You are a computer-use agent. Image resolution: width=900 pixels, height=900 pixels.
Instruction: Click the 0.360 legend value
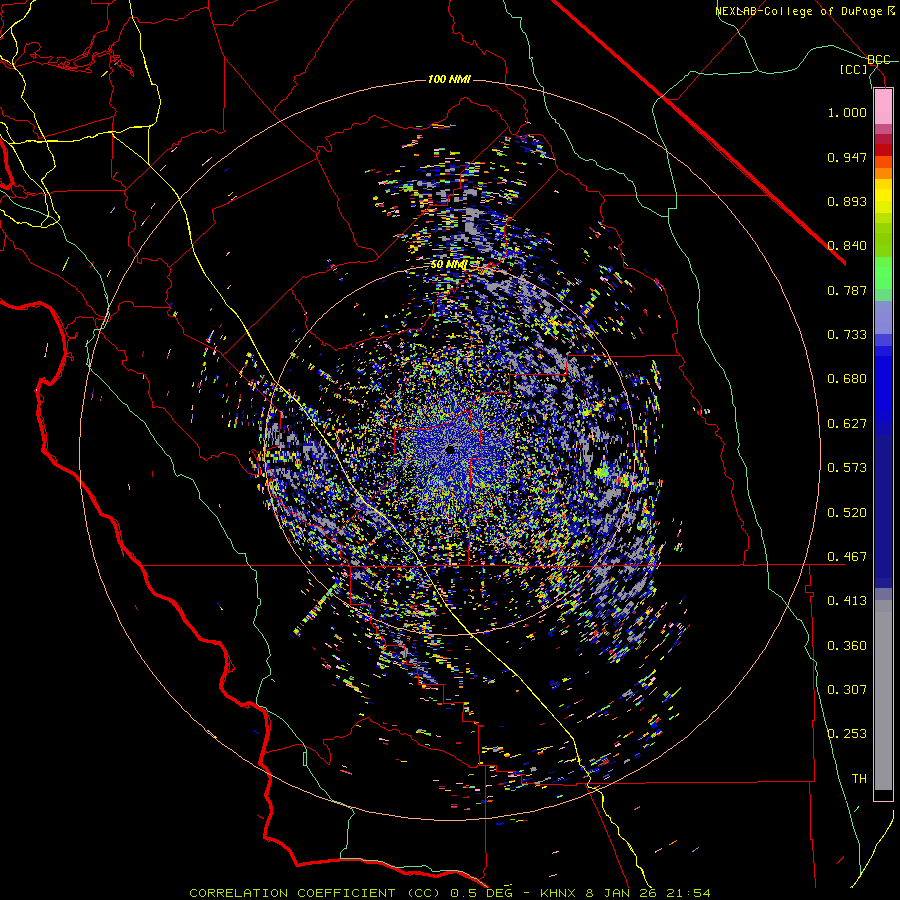click(x=847, y=646)
